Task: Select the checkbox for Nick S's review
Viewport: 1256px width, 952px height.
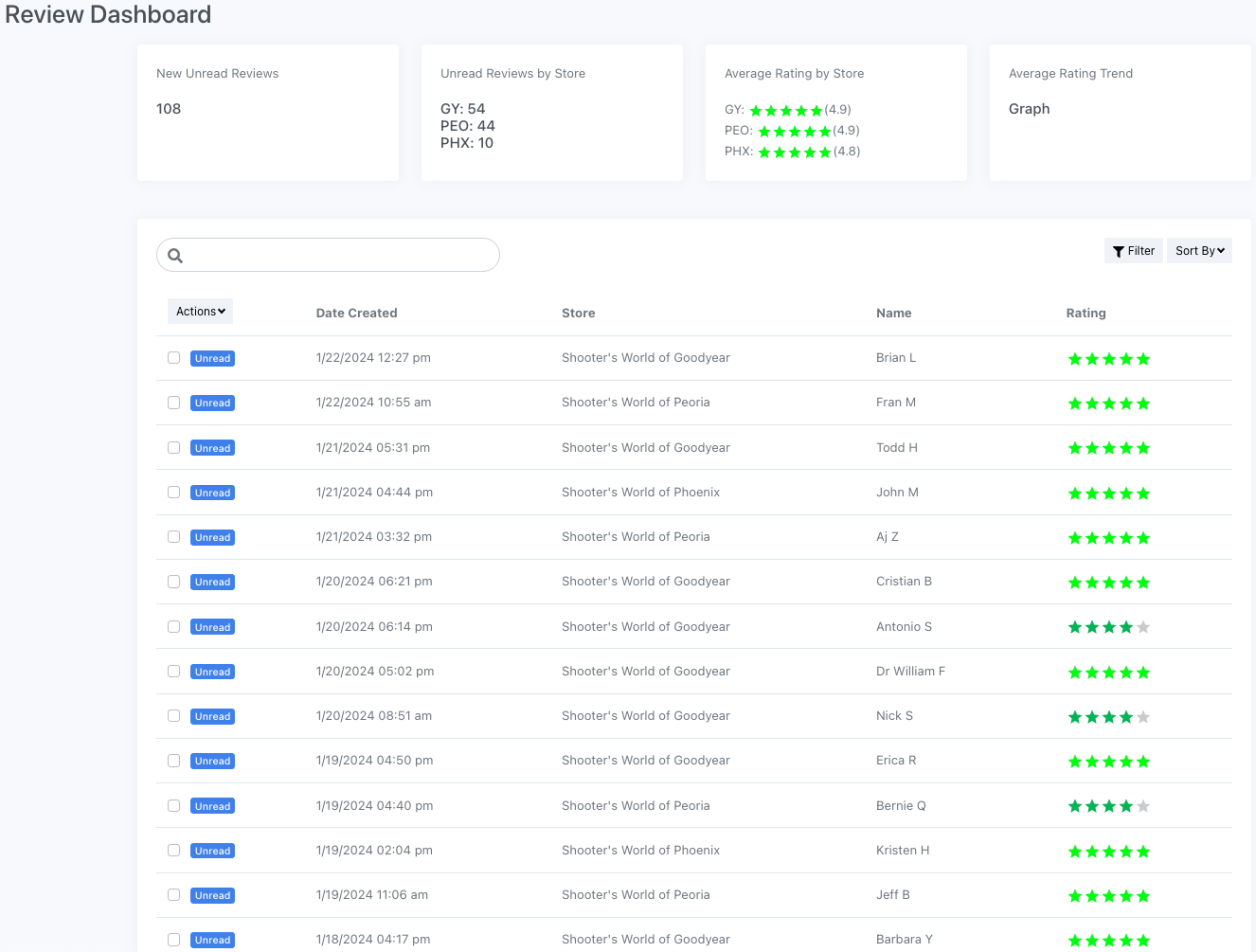Action: [x=174, y=715]
